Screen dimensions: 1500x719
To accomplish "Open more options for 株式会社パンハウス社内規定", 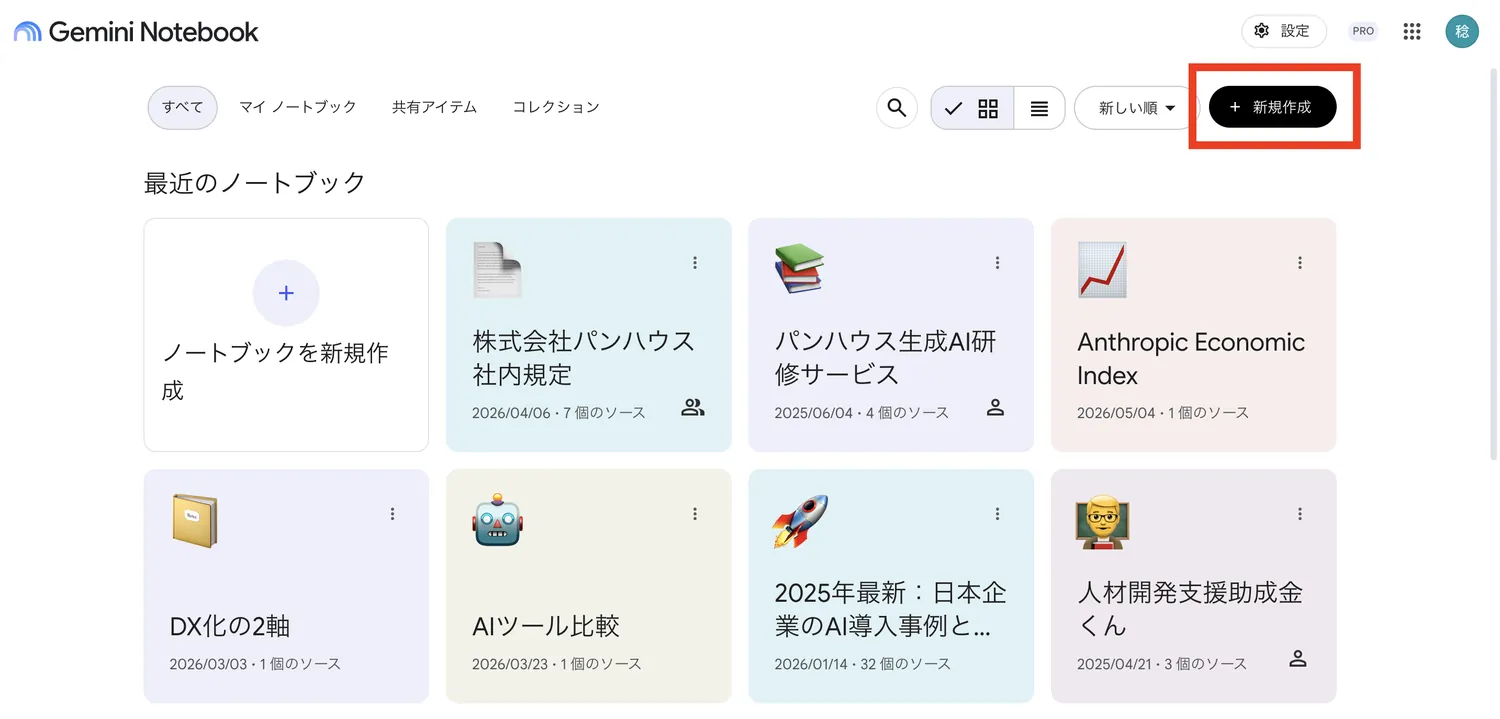I will (x=695, y=263).
